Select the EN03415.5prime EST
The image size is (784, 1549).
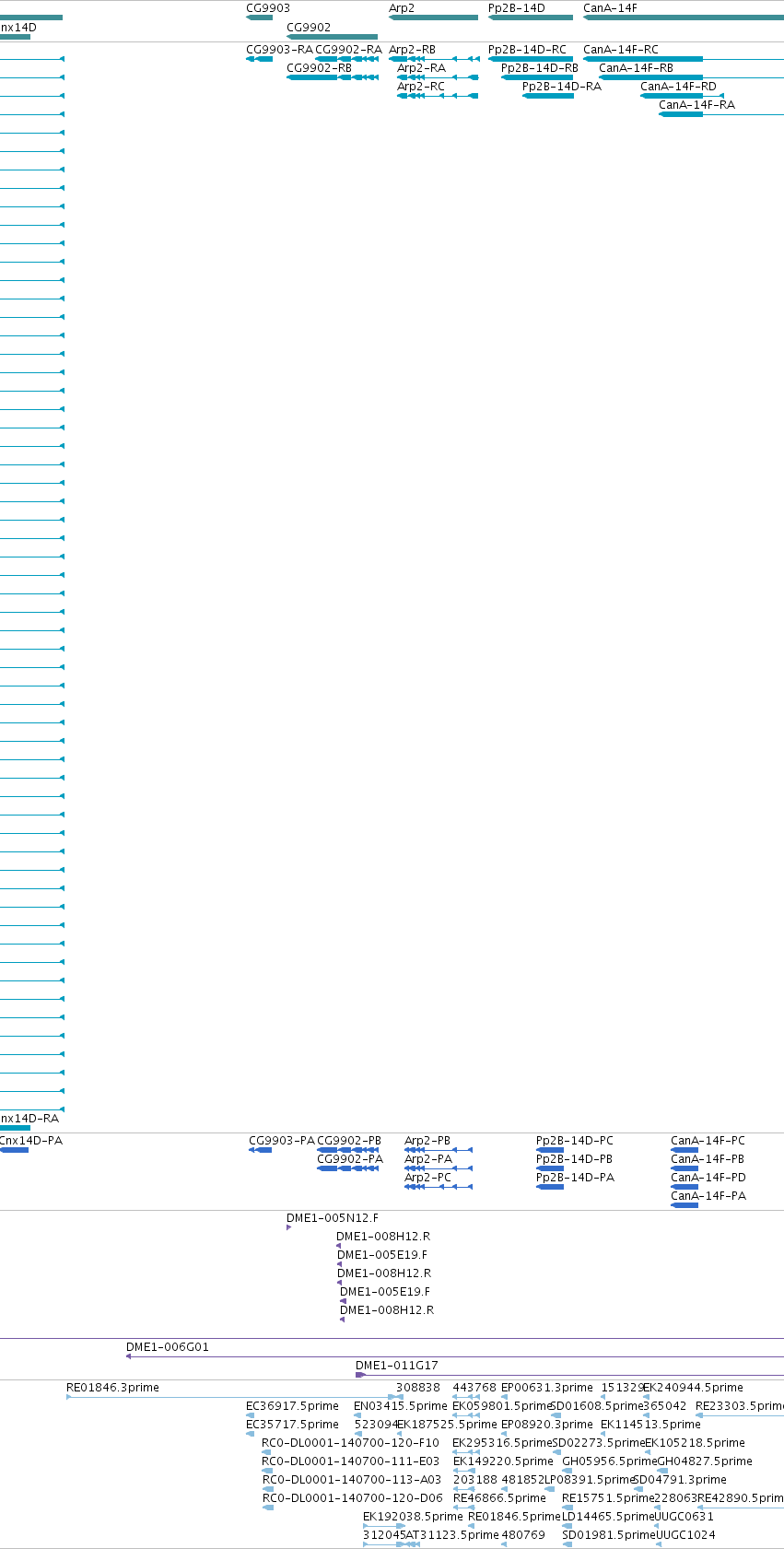point(359,1415)
